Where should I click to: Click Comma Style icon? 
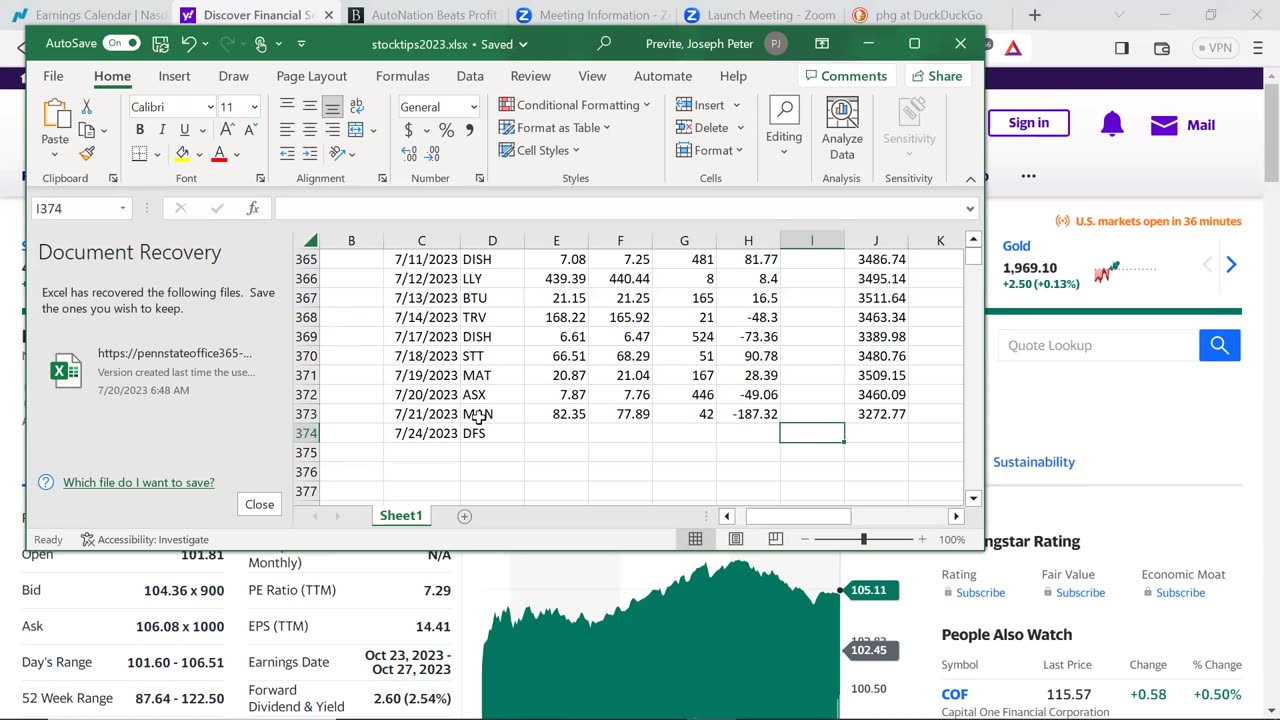[469, 130]
